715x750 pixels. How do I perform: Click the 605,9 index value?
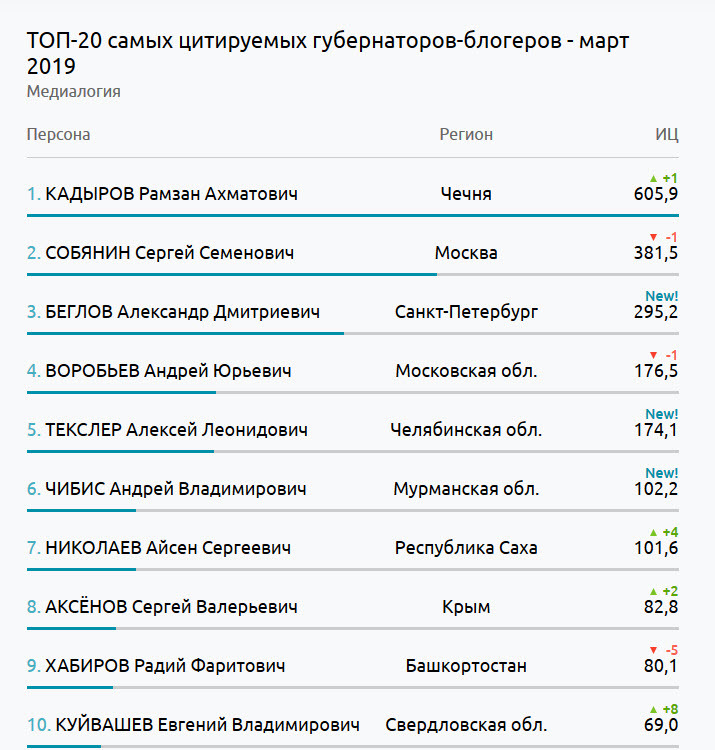pyautogui.click(x=656, y=194)
